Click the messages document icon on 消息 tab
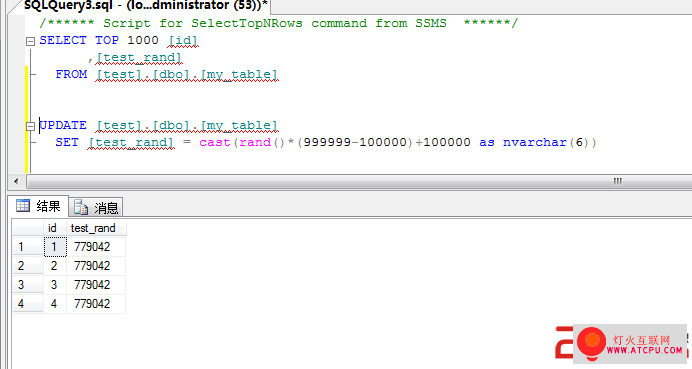 pyautogui.click(x=81, y=207)
